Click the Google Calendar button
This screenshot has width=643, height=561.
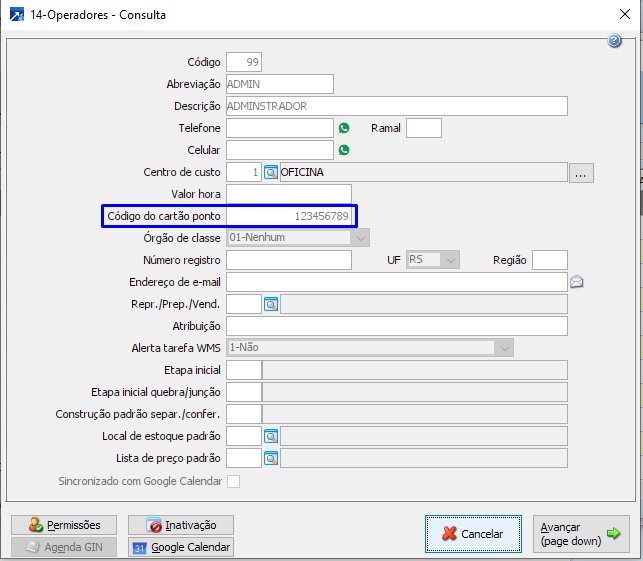click(181, 547)
